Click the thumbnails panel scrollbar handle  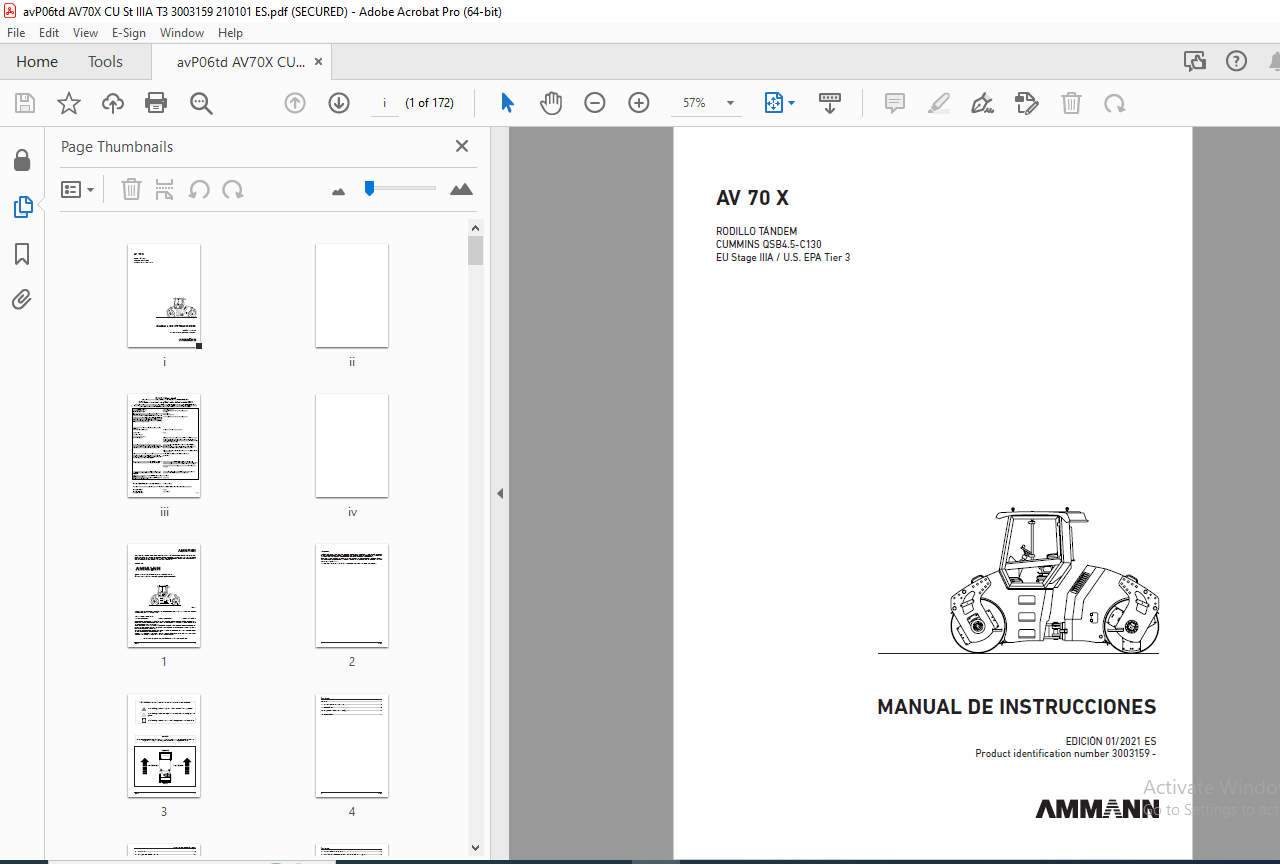(476, 250)
